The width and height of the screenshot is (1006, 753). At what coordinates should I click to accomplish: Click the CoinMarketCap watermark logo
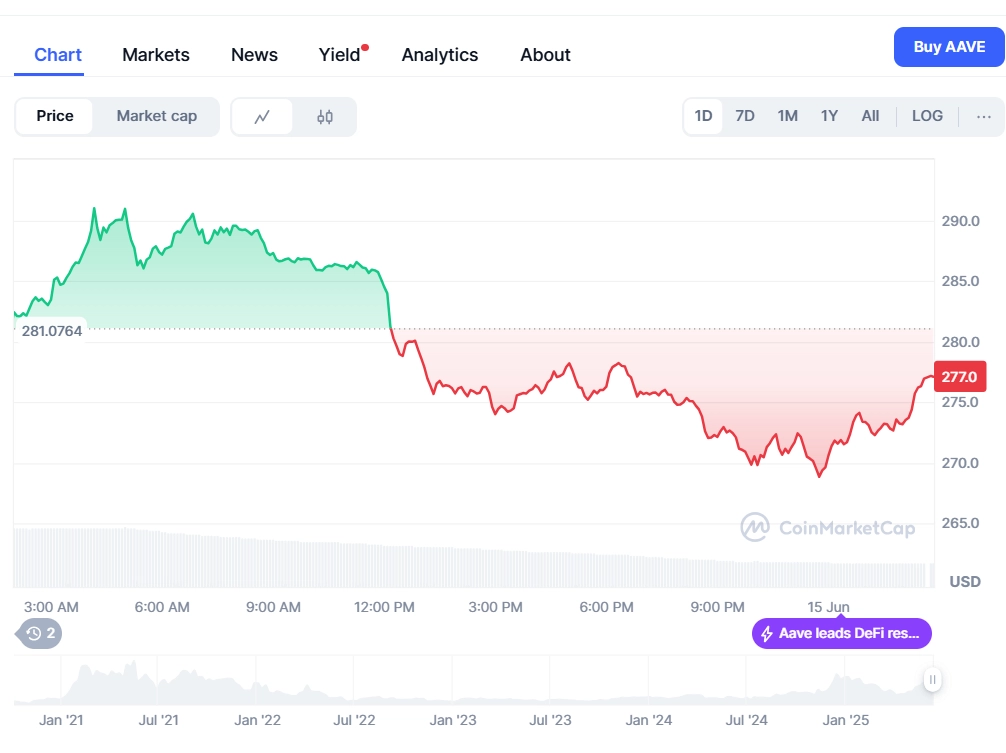(x=828, y=527)
